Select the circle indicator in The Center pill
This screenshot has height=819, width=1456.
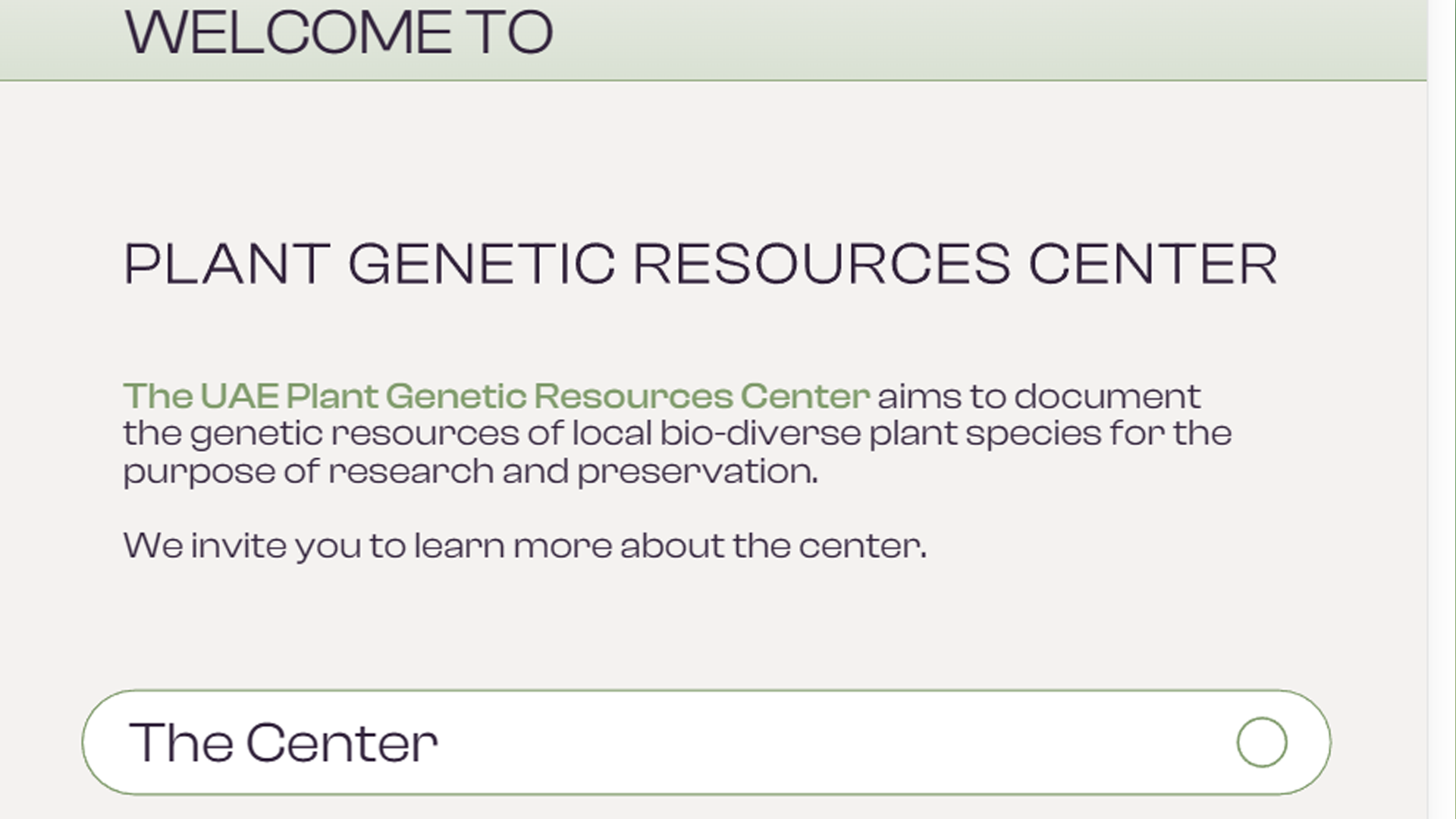tap(1261, 742)
